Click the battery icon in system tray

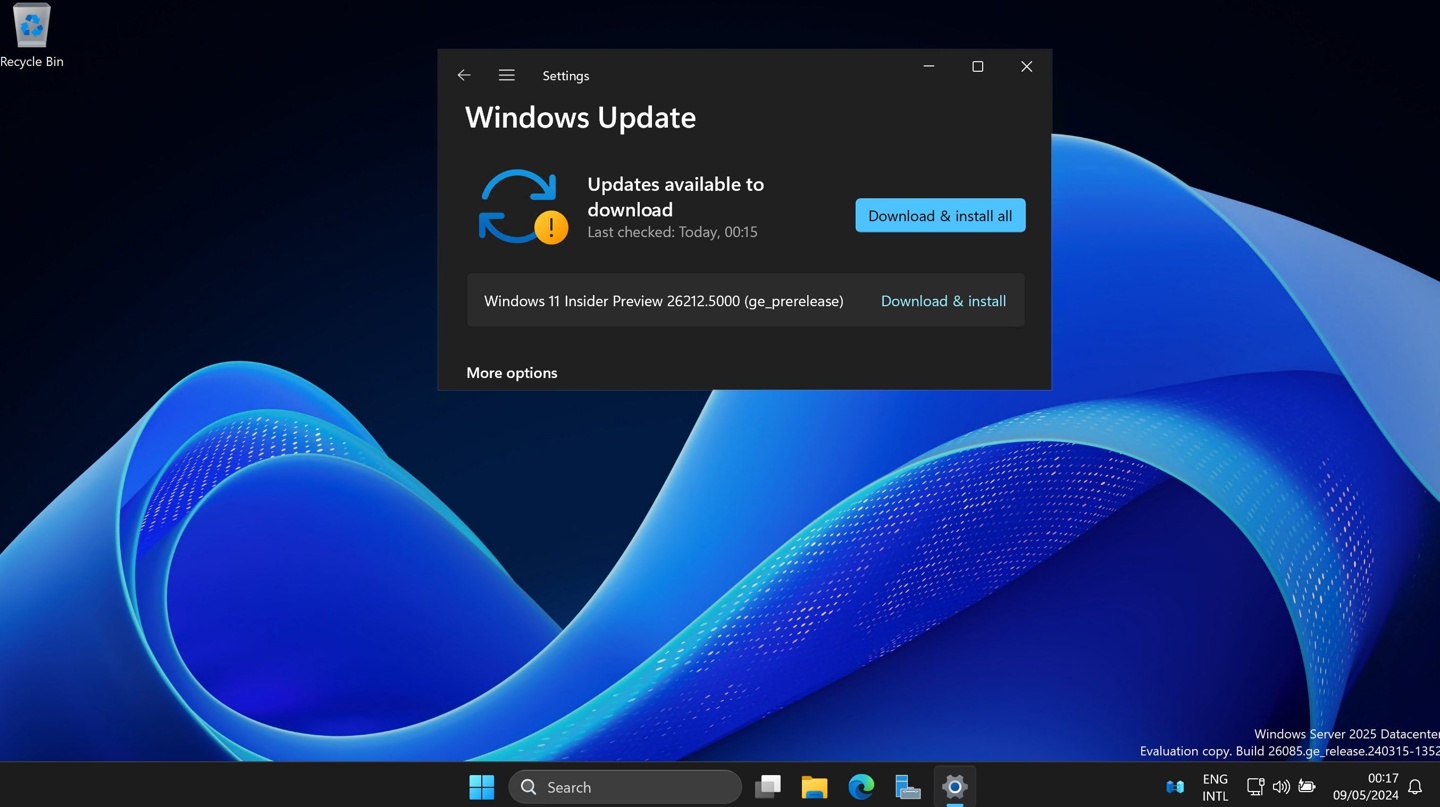click(1307, 787)
